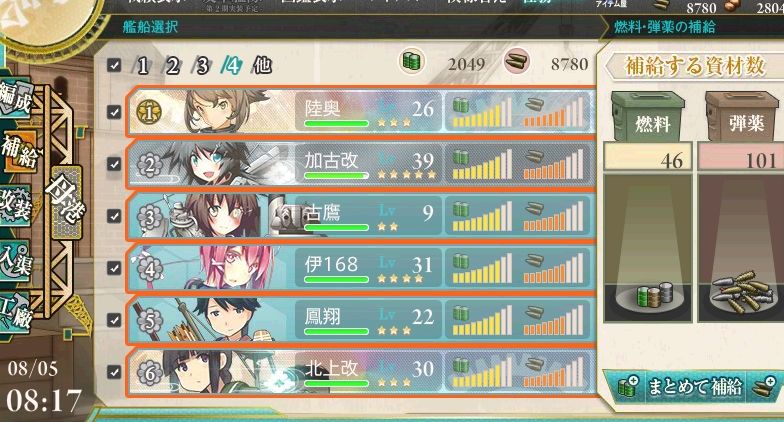This screenshot has width=784, height=422.
Task: Select the 加古改 ship row
Action: pos(361,164)
